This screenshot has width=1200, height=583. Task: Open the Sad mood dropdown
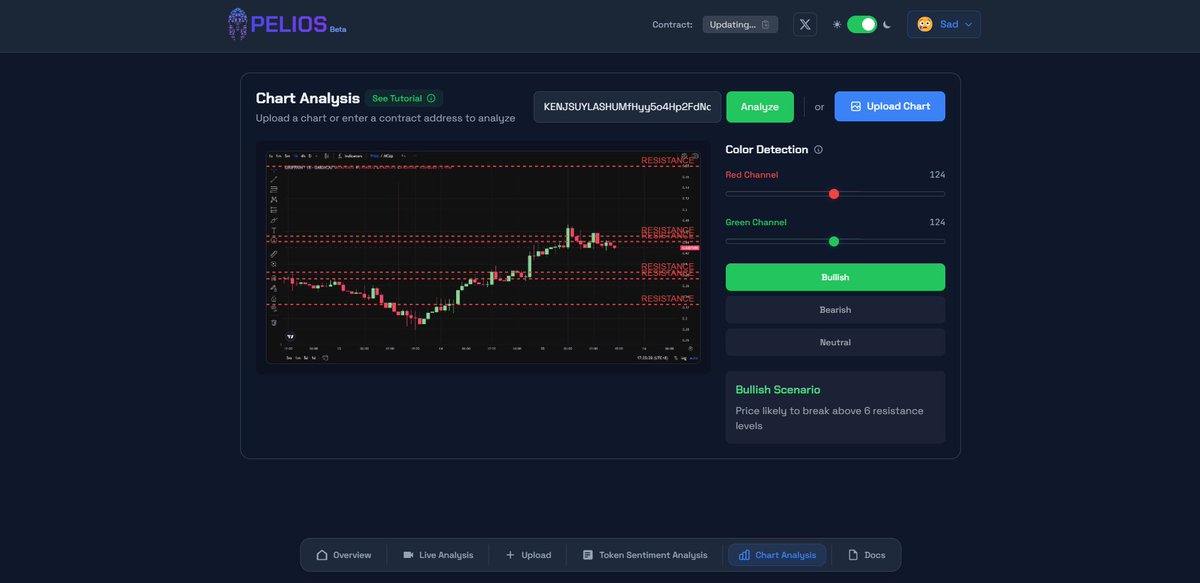pos(944,24)
